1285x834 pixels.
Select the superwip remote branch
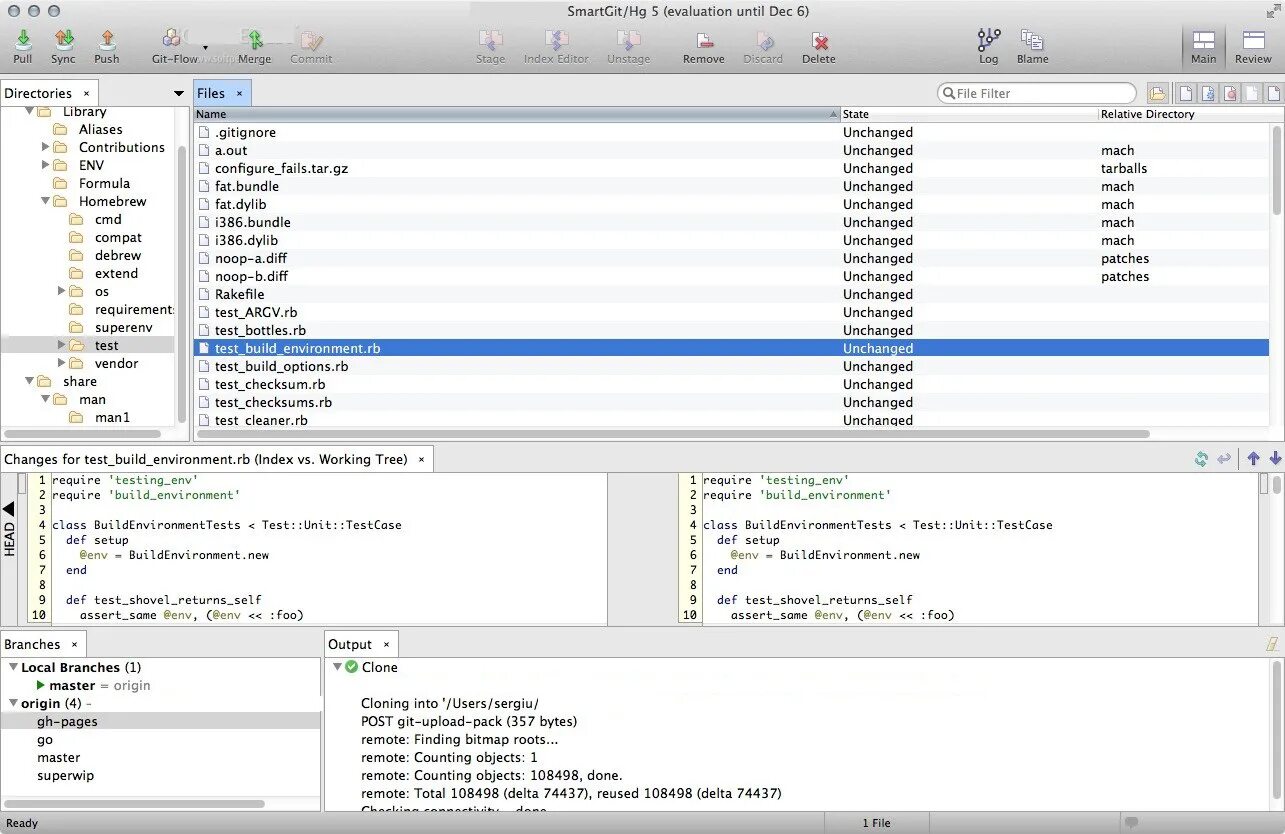tap(66, 775)
